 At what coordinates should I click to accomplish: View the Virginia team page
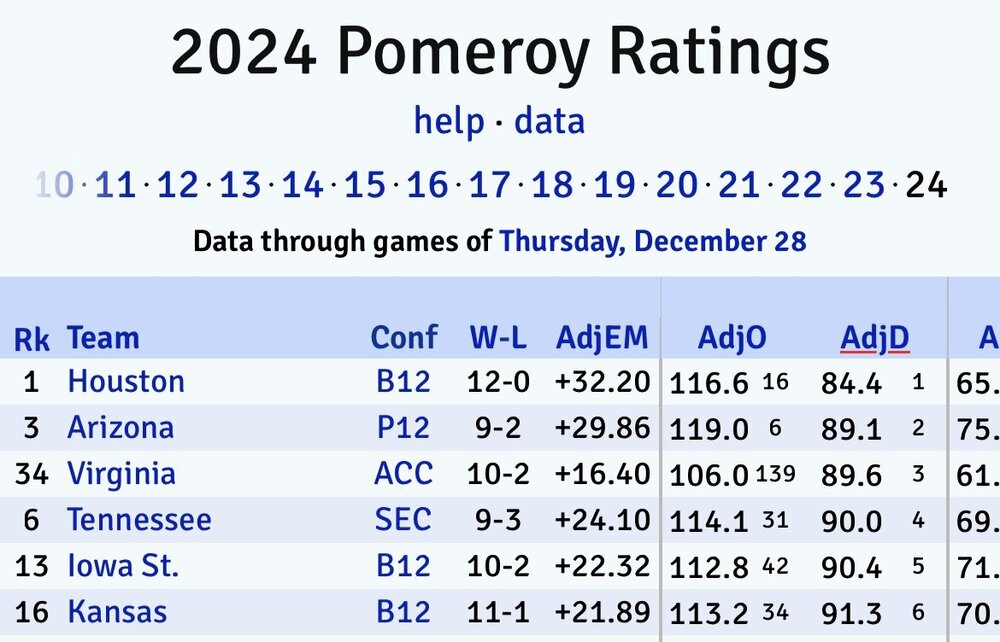pos(121,474)
